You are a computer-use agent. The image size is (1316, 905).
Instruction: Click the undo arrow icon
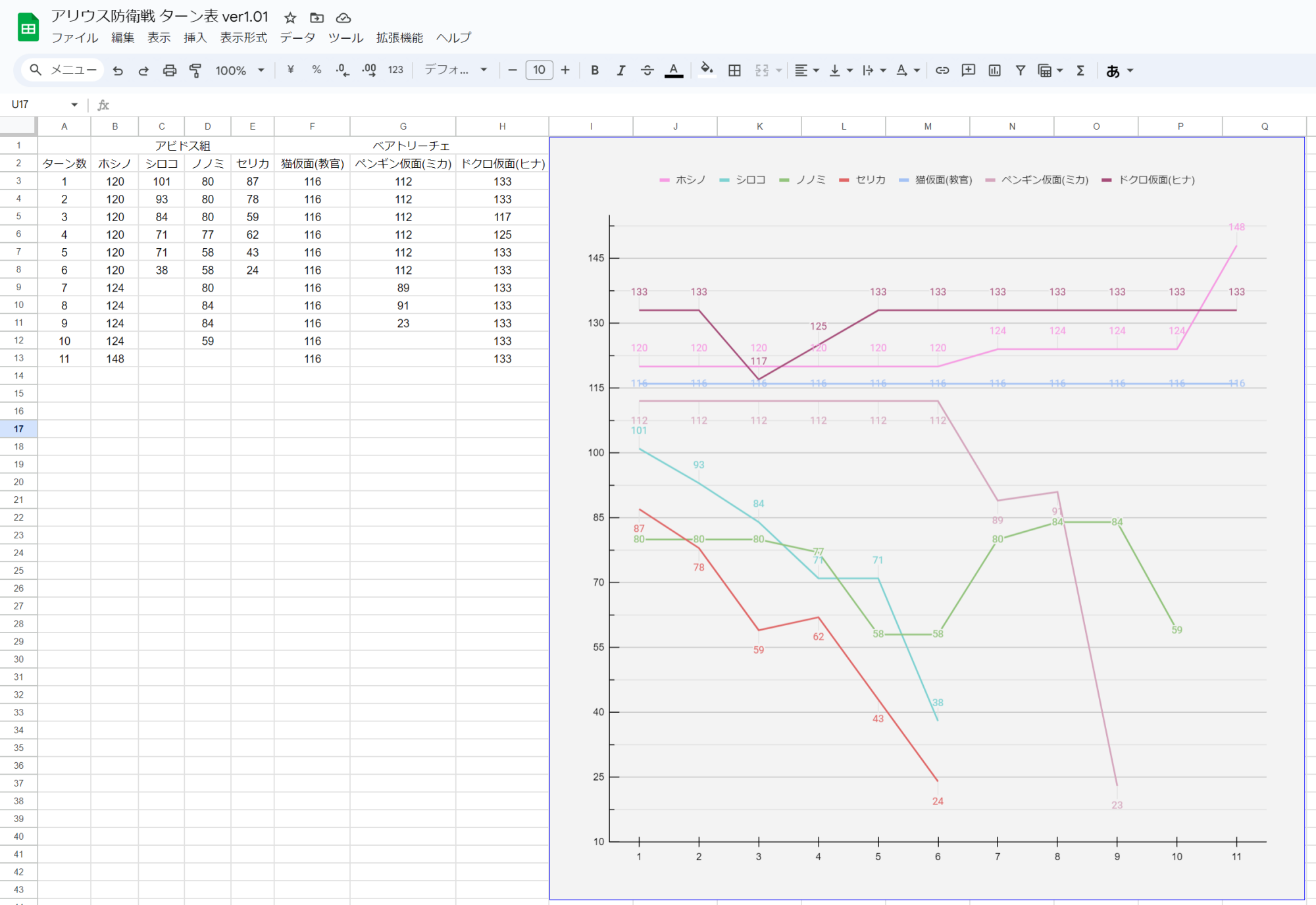pos(118,70)
